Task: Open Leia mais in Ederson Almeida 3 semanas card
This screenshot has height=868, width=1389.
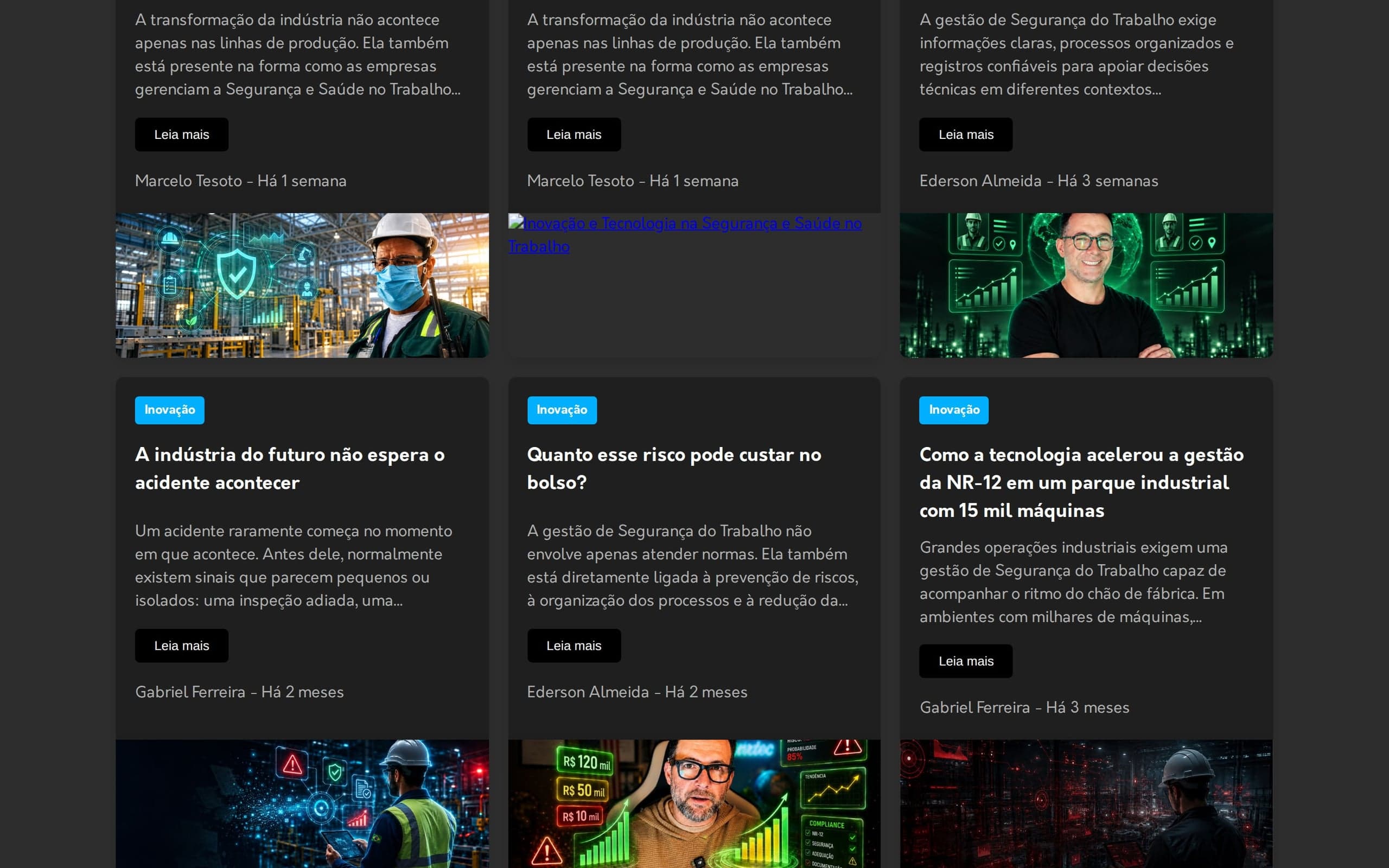Action: (x=965, y=135)
